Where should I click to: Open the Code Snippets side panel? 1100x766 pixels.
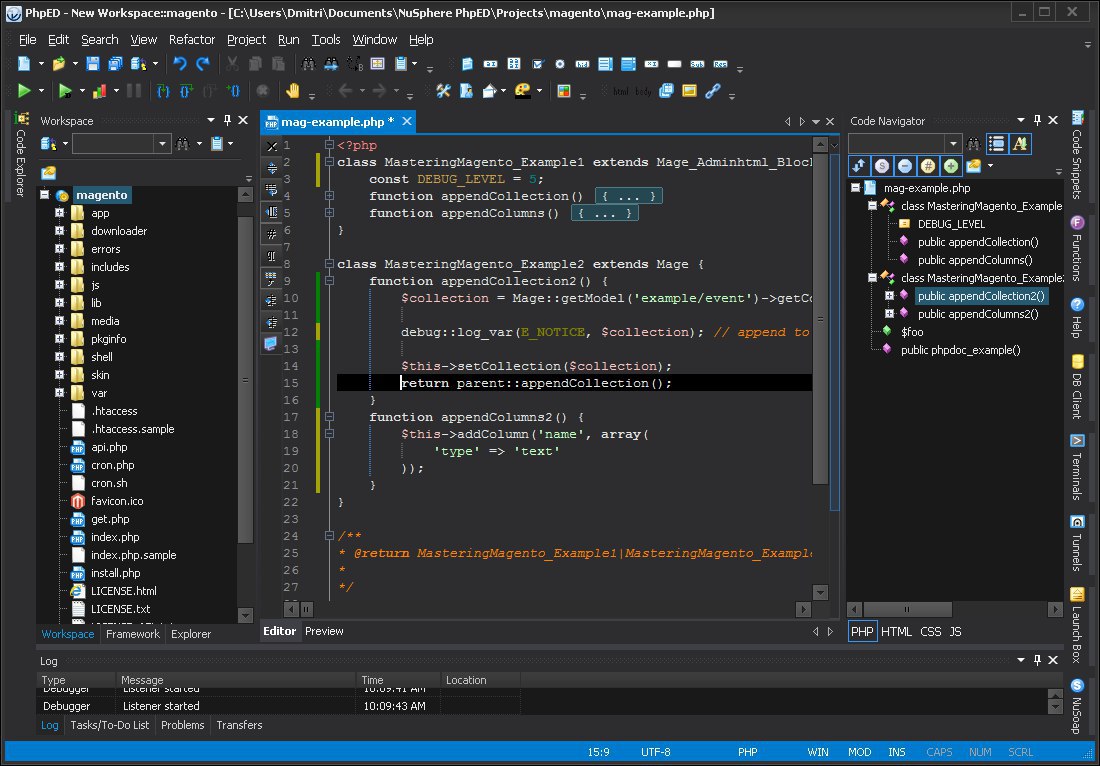(1077, 154)
